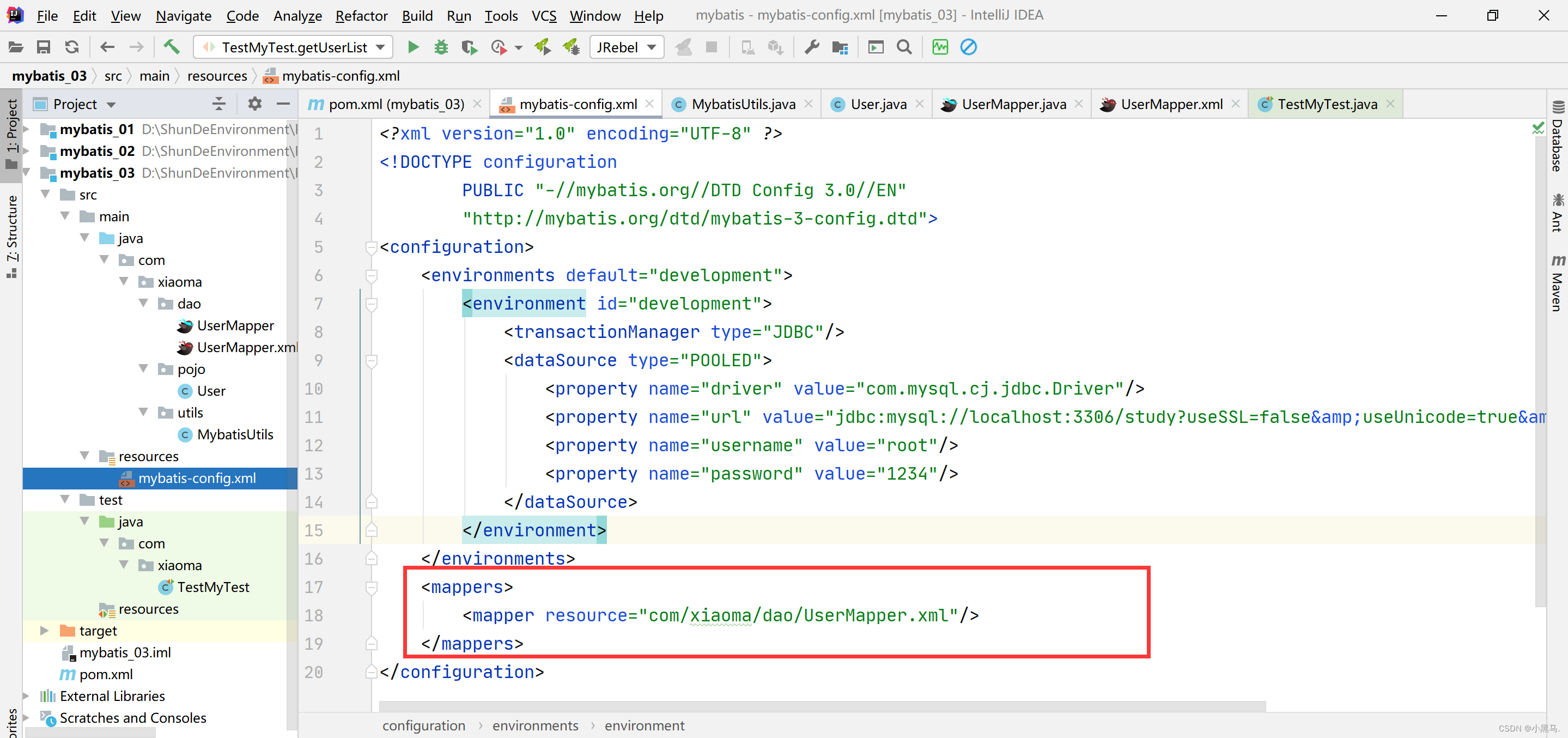1568x738 pixels.
Task: Click the inspection checkmark indicator
Action: (1537, 127)
